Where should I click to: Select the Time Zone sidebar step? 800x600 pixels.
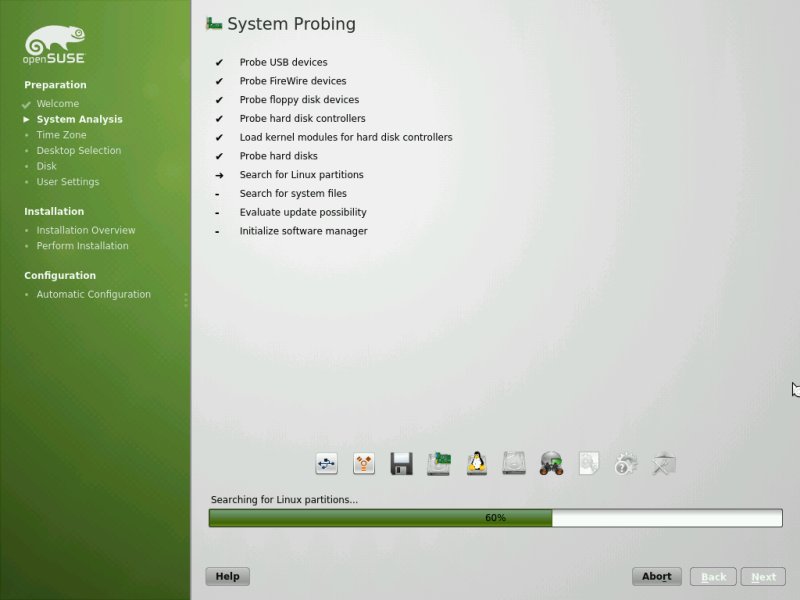61,135
